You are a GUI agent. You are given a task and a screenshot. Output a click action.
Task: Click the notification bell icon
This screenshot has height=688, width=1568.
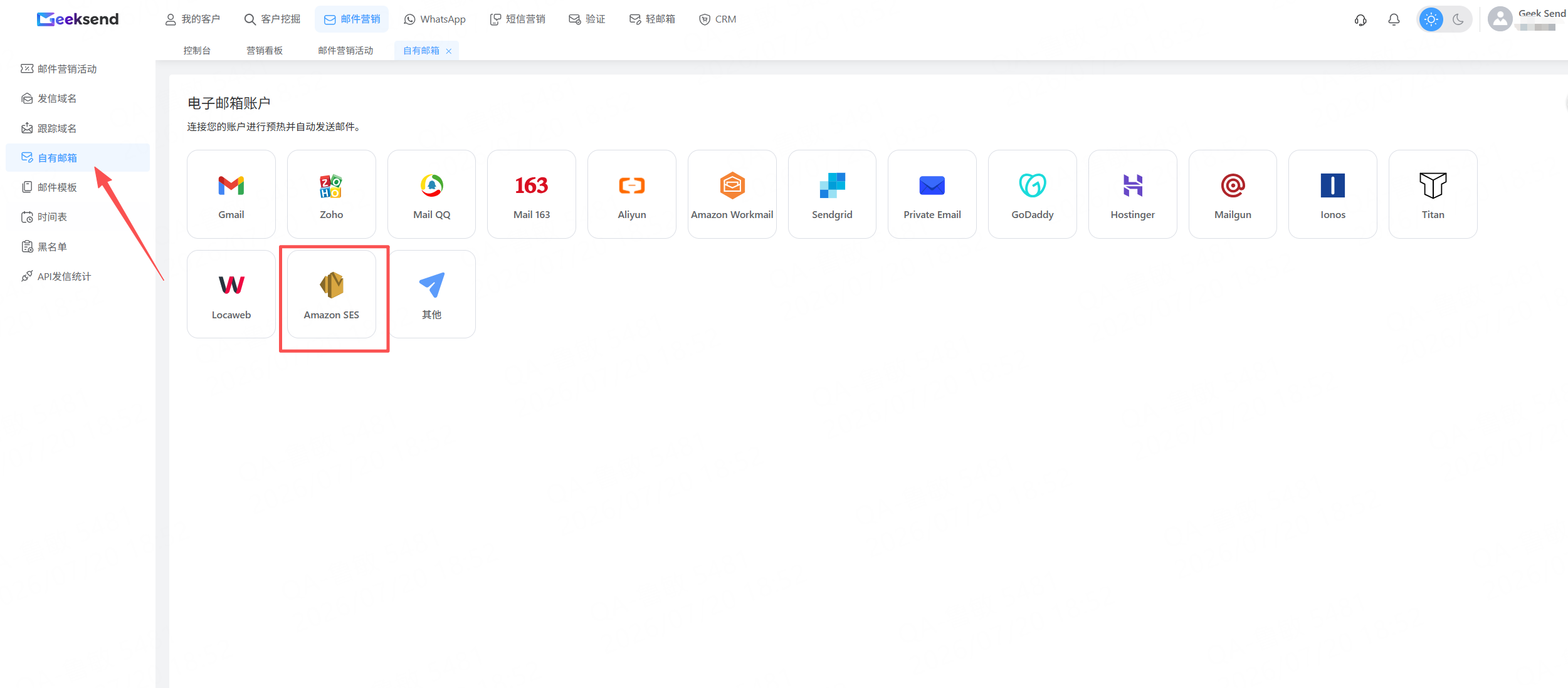[x=1394, y=19]
